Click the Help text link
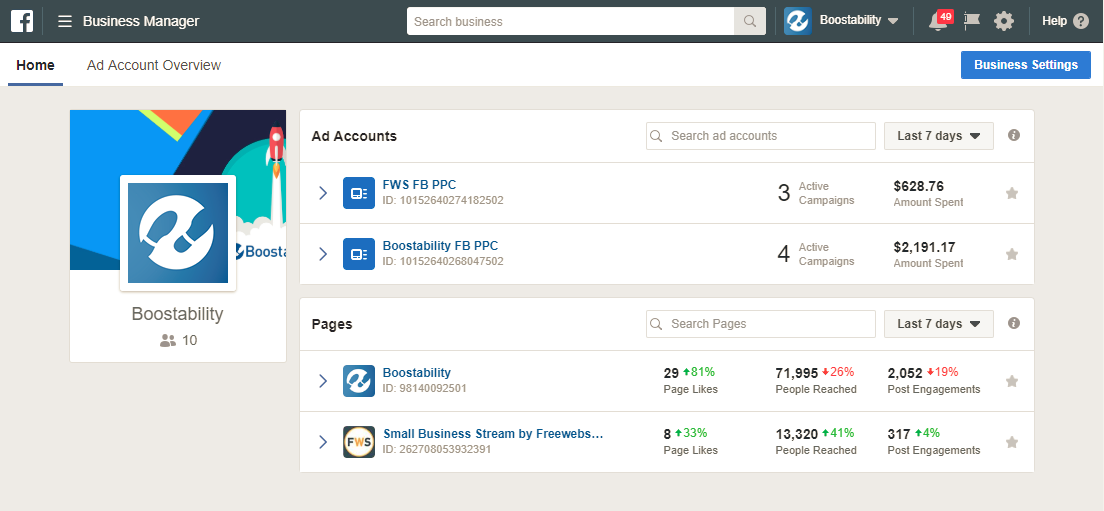This screenshot has height=511, width=1104. tap(1054, 21)
